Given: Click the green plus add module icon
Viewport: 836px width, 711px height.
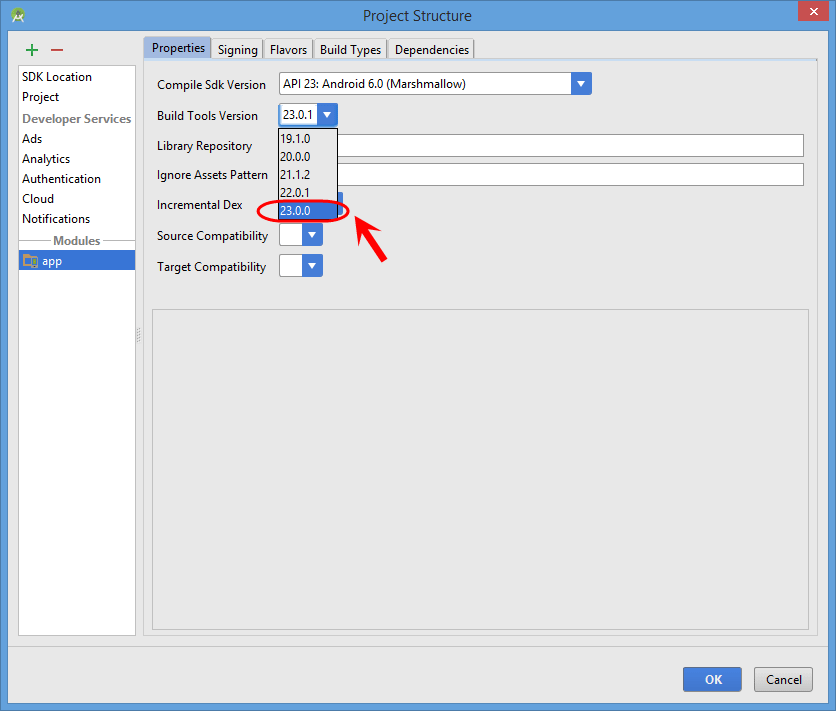Looking at the screenshot, I should (x=32, y=50).
